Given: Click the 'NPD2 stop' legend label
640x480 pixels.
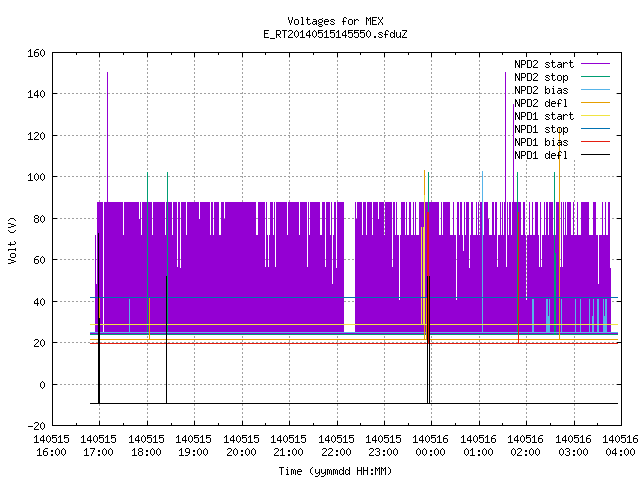Looking at the screenshot, I should tap(541, 77).
